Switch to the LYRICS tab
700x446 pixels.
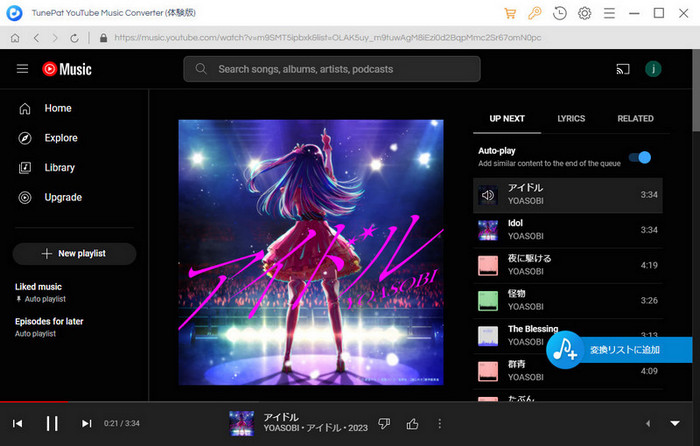pos(571,119)
